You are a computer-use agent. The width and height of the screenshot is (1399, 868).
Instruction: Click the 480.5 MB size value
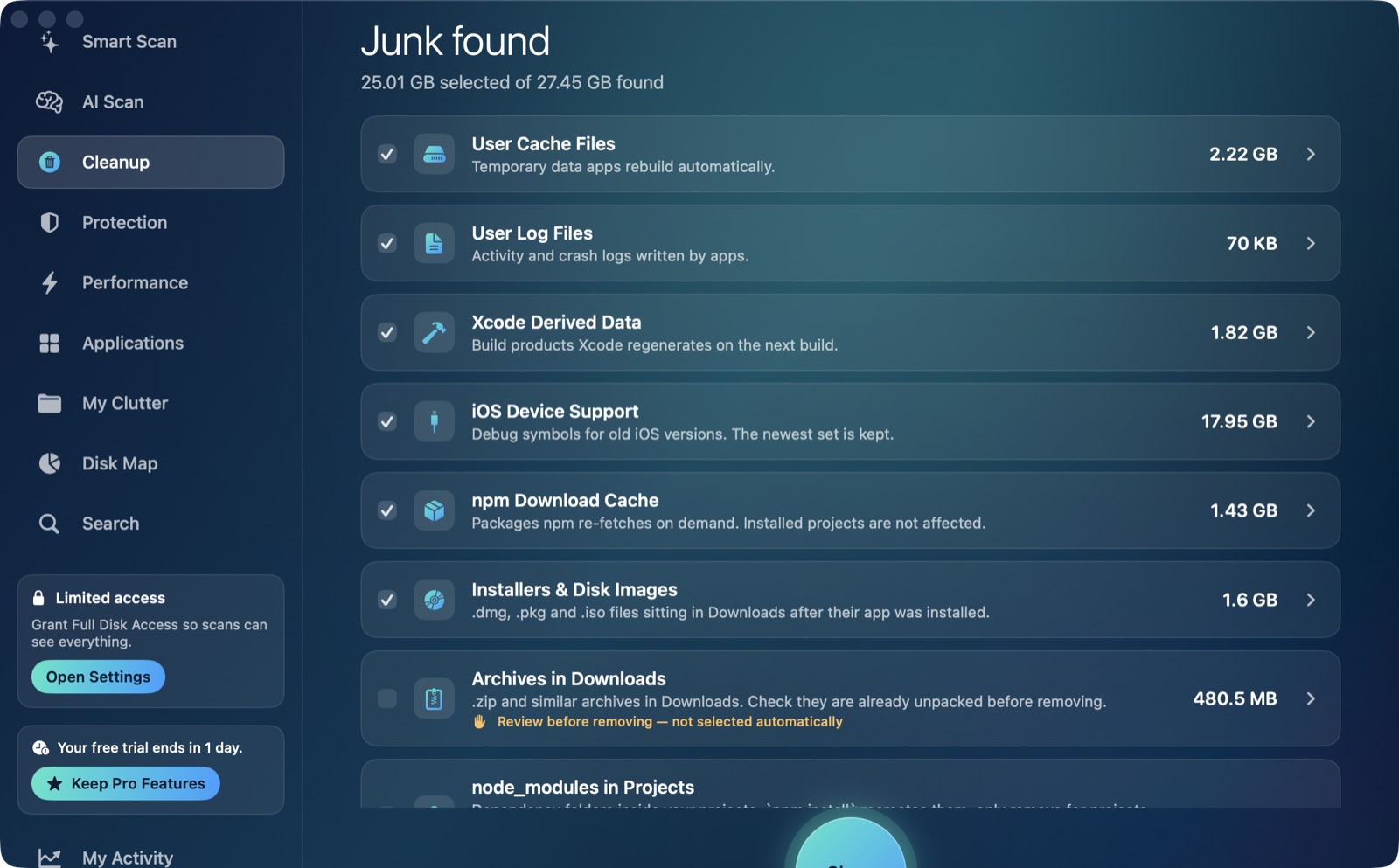point(1235,699)
